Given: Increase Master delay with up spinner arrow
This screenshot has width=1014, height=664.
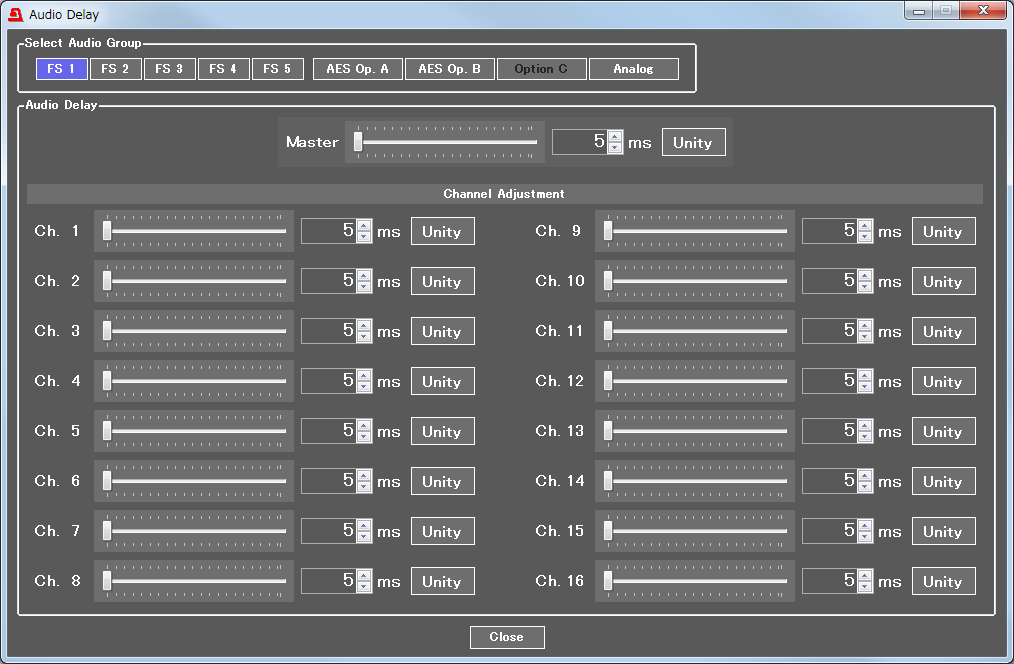Looking at the screenshot, I should (615, 137).
